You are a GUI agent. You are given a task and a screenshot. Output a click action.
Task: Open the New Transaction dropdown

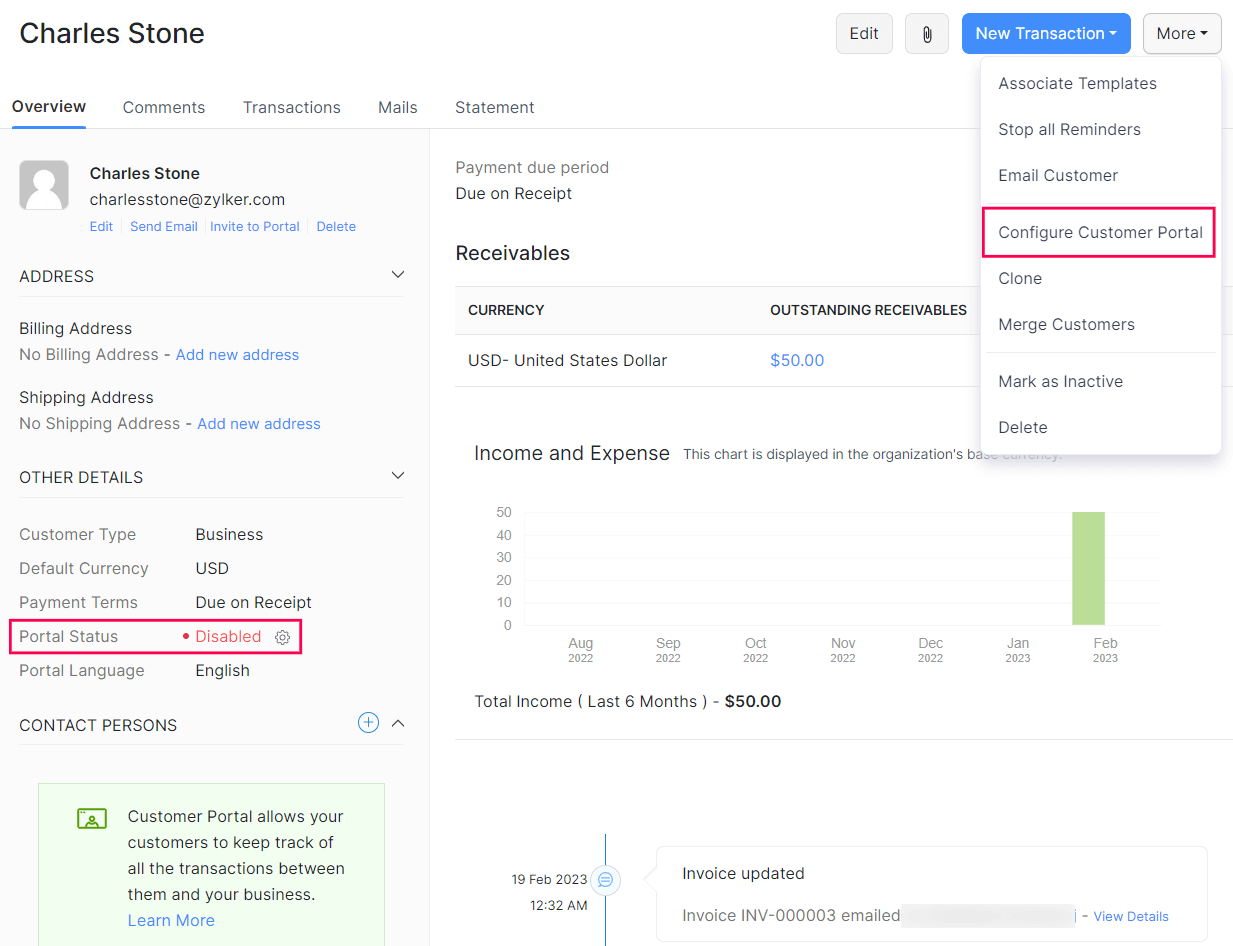1046,33
